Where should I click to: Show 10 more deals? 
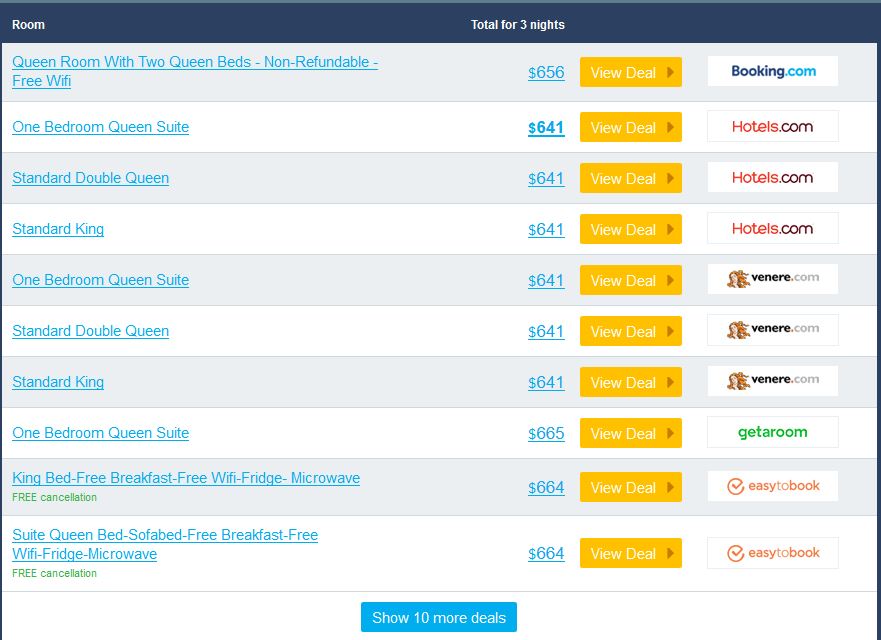[439, 617]
